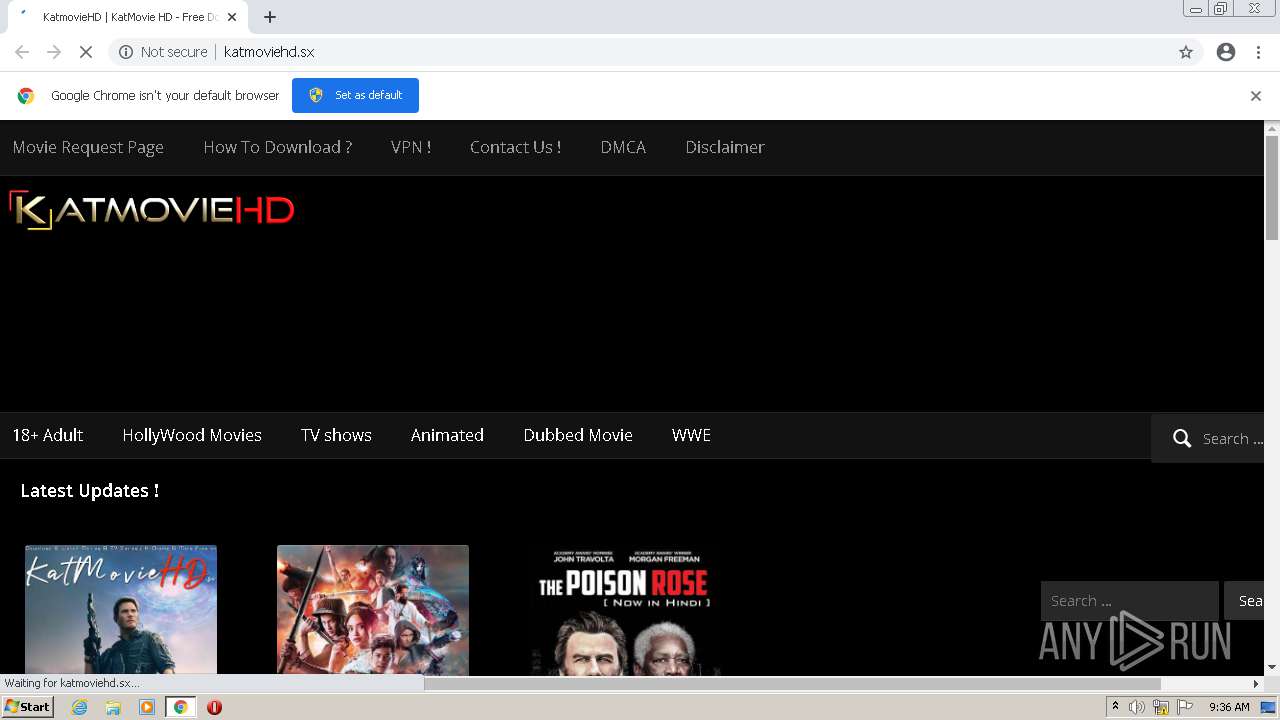The image size is (1280, 720).
Task: Open the DMCA page
Action: tap(623, 147)
